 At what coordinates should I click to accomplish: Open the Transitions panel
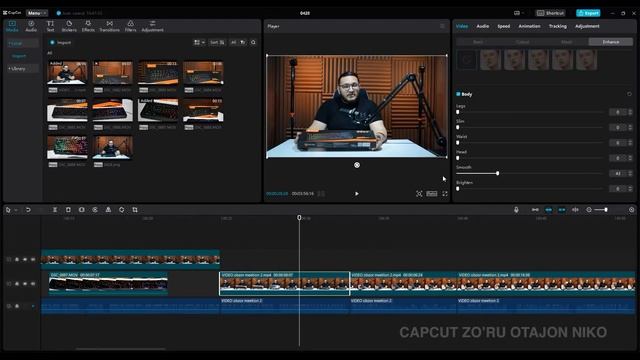(x=109, y=26)
